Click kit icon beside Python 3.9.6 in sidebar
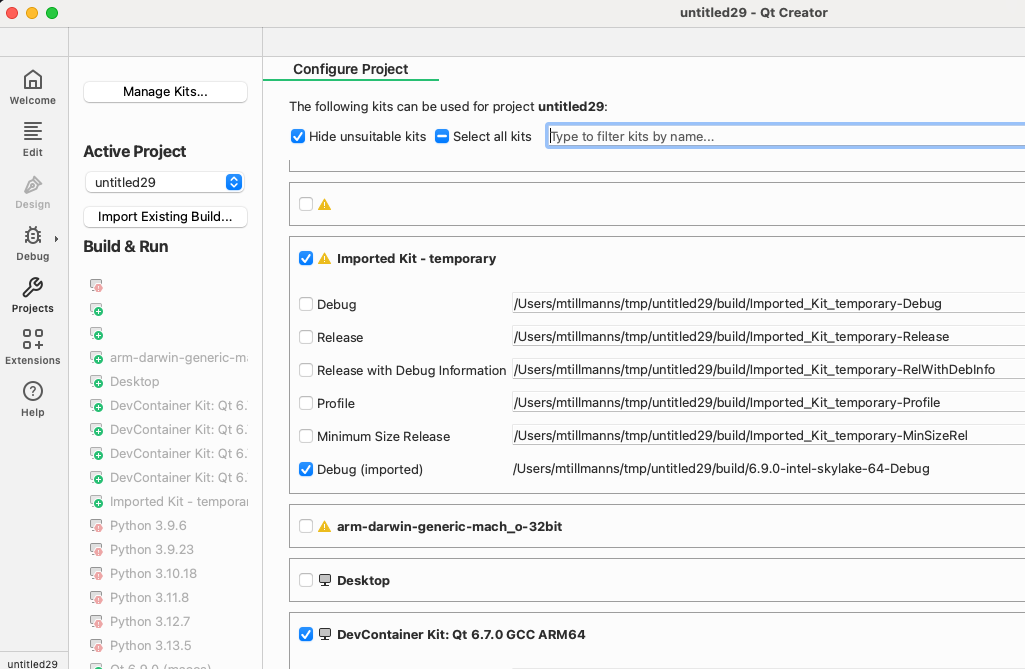Image resolution: width=1025 pixels, height=669 pixels. coord(96,526)
